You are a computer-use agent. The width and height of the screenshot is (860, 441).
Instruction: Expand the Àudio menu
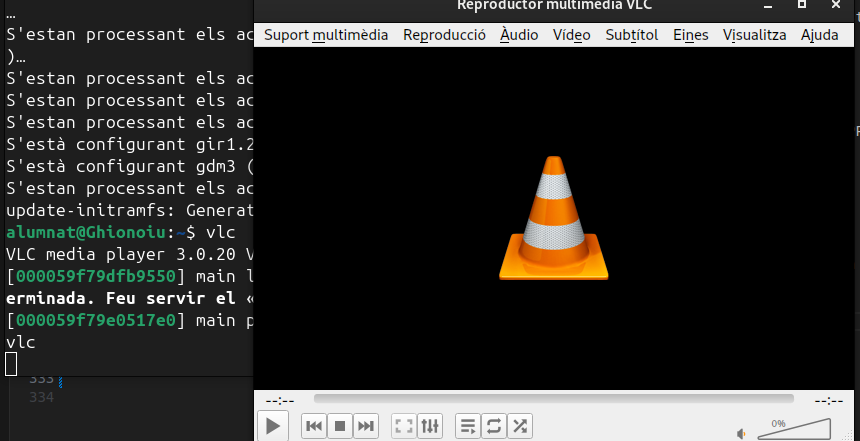(x=519, y=35)
